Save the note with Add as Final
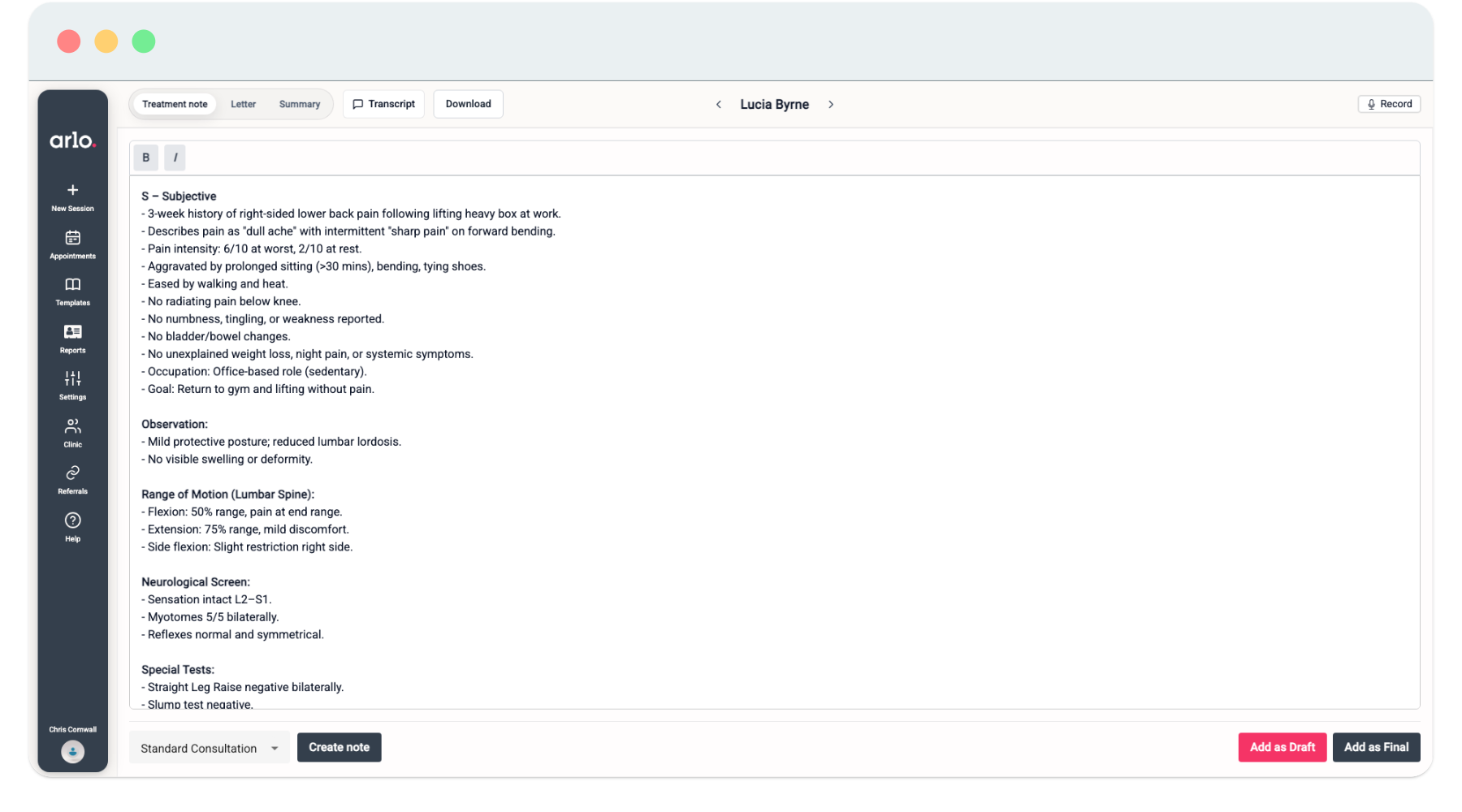1462x812 pixels. pos(1376,747)
